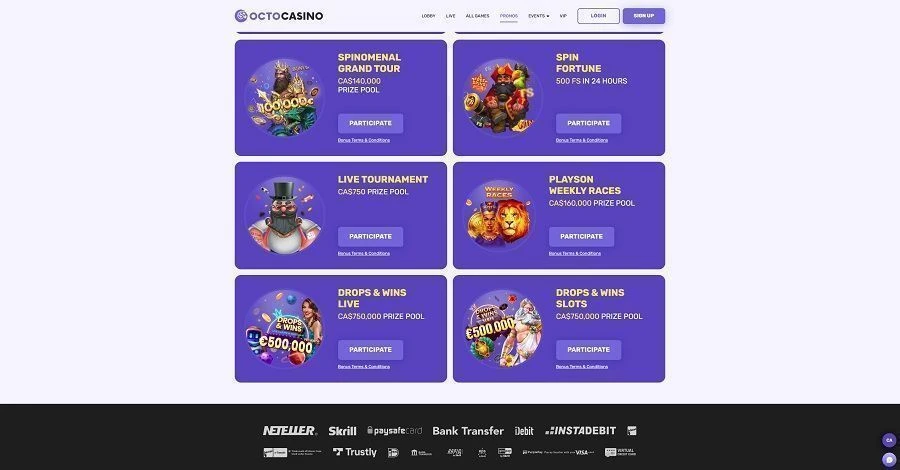Click the paysafecard logo
Image resolution: width=900 pixels, height=470 pixels.
pyautogui.click(x=394, y=430)
